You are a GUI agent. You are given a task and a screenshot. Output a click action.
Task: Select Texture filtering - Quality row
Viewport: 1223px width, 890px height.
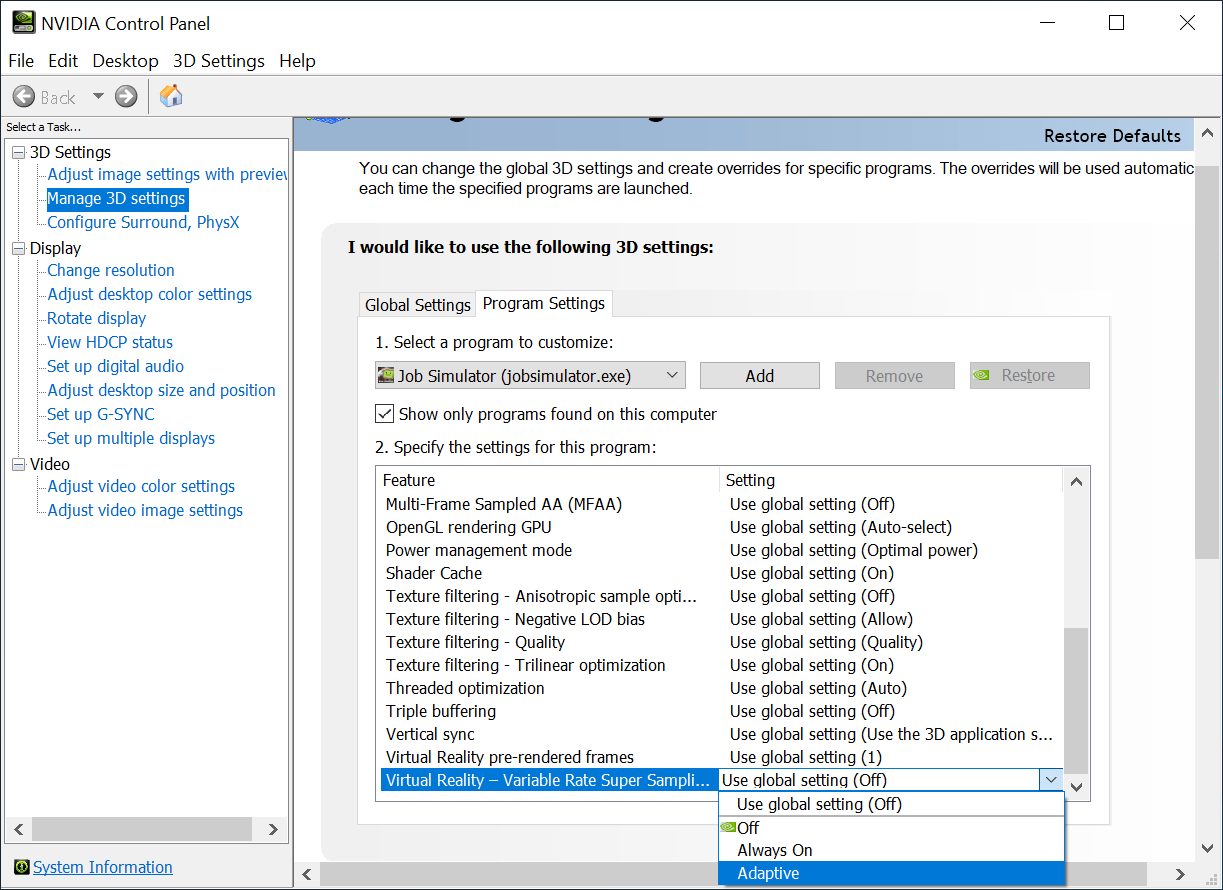pyautogui.click(x=720, y=642)
